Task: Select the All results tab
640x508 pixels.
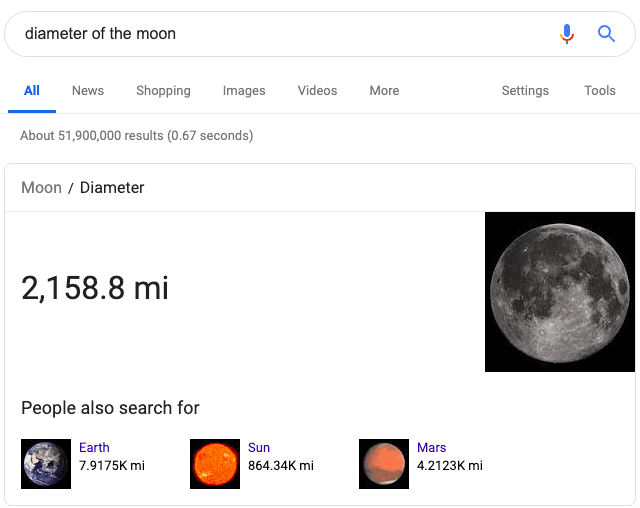Action: pos(32,91)
